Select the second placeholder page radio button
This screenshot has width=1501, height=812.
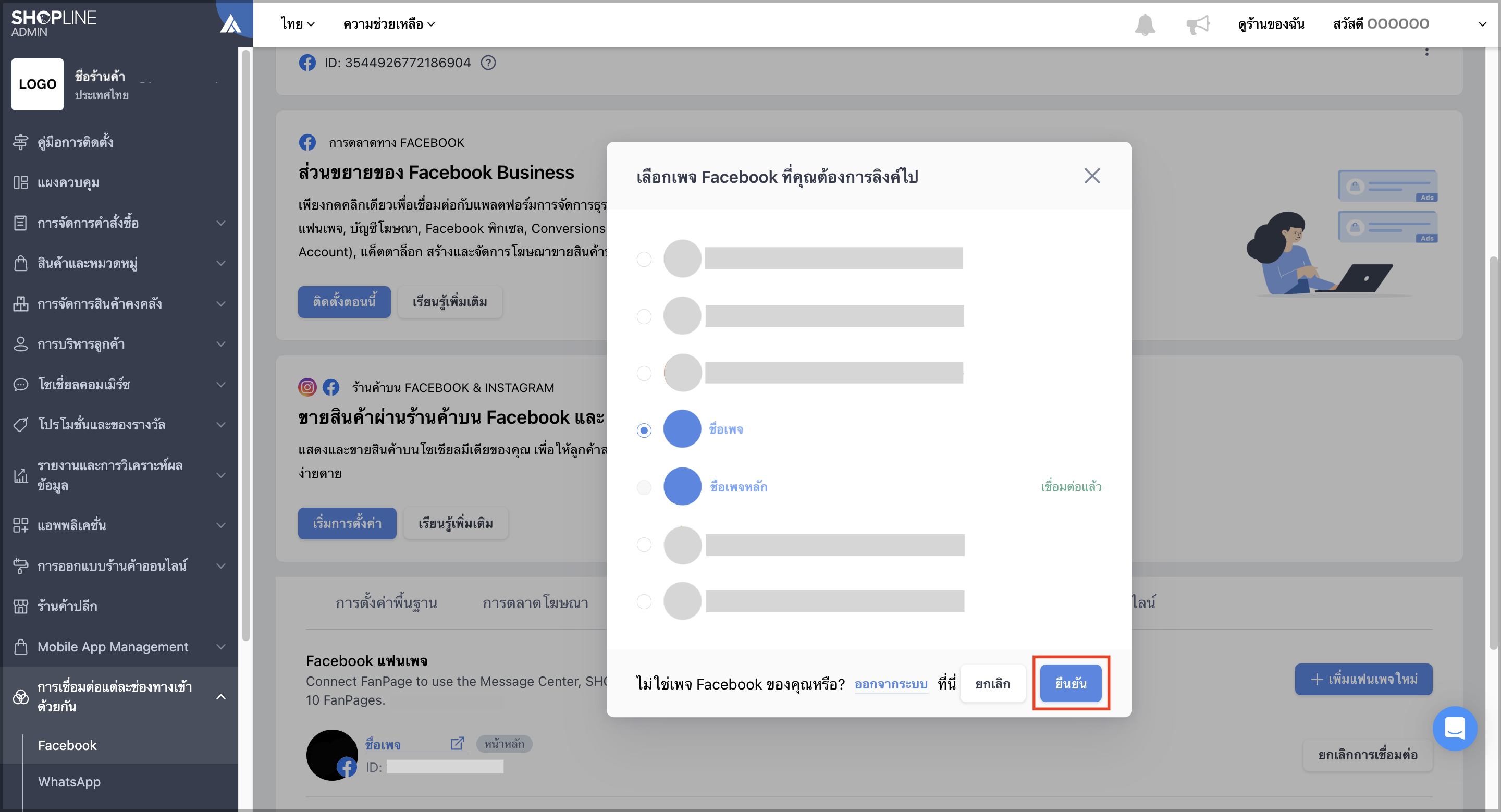[644, 316]
